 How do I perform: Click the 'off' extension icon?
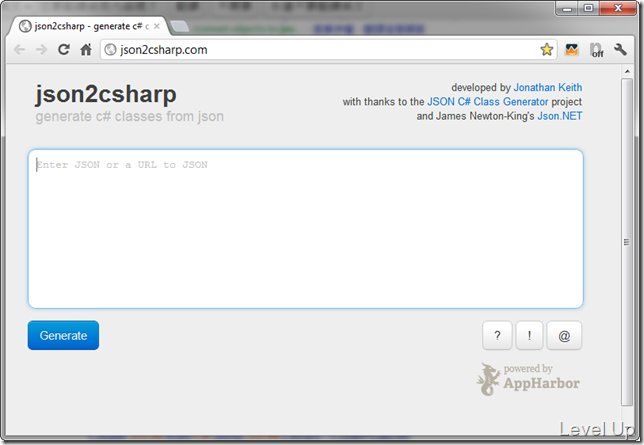tap(597, 50)
